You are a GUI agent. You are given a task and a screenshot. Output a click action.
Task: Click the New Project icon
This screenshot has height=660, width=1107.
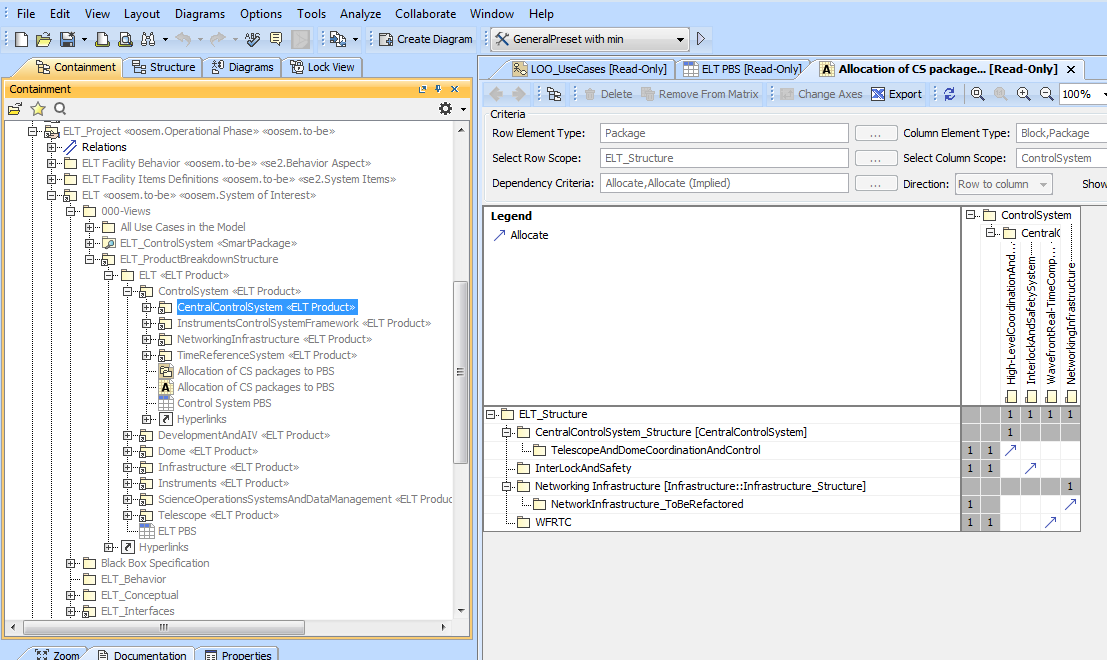22,39
